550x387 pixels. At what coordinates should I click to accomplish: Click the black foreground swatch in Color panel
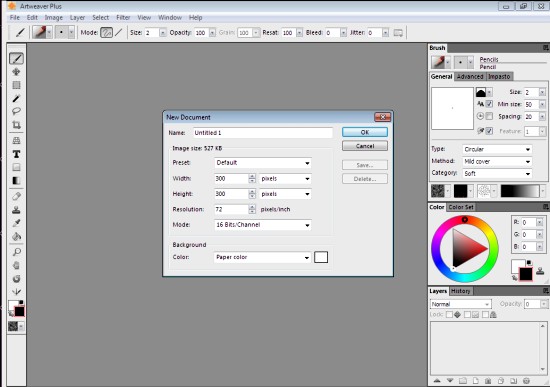coord(526,274)
